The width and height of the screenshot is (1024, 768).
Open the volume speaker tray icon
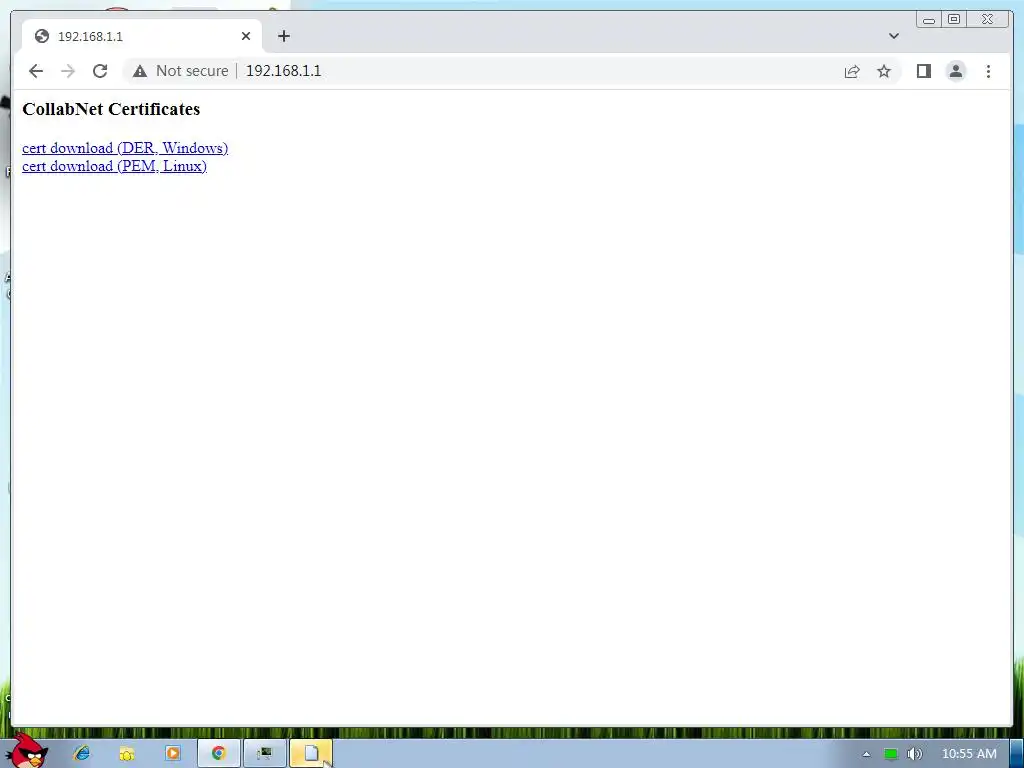[914, 754]
